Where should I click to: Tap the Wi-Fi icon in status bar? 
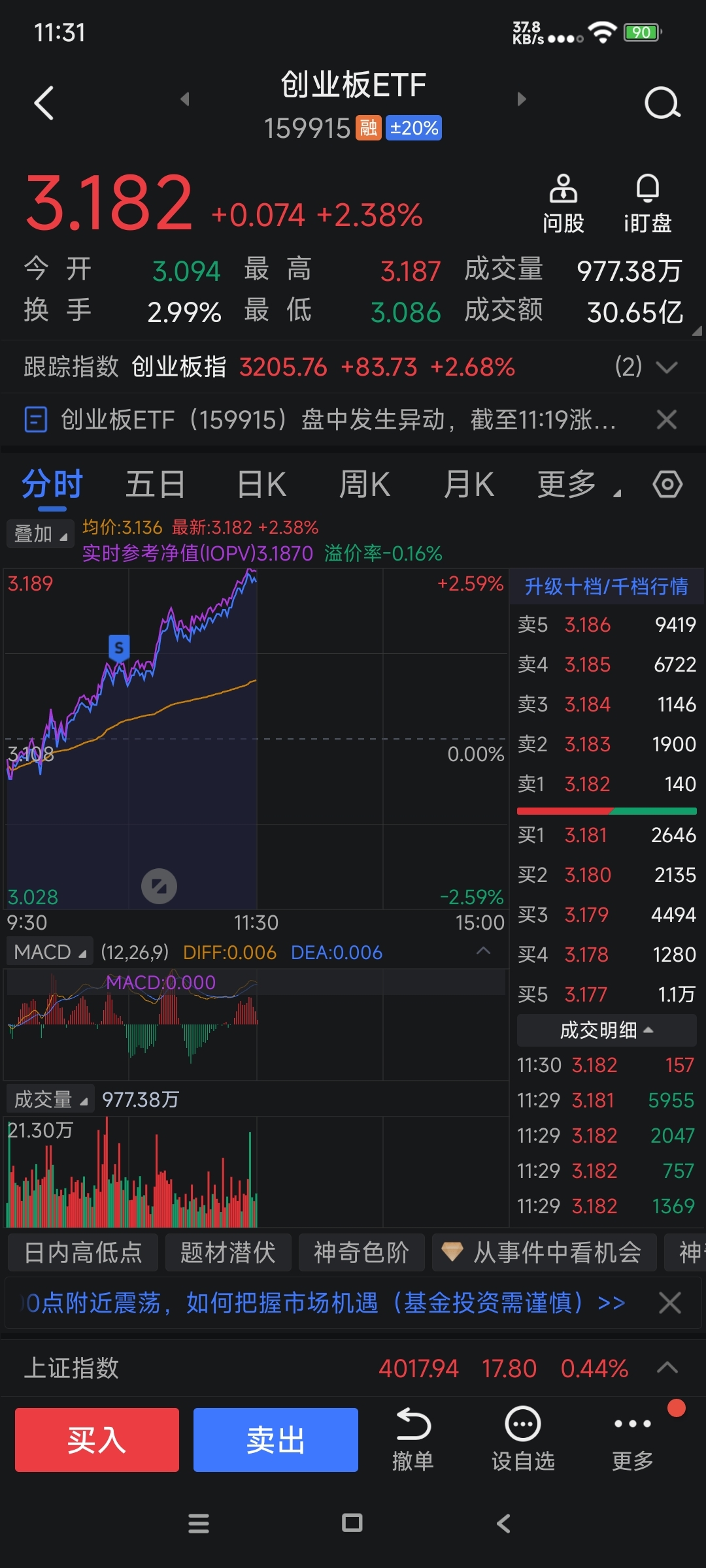click(x=602, y=31)
